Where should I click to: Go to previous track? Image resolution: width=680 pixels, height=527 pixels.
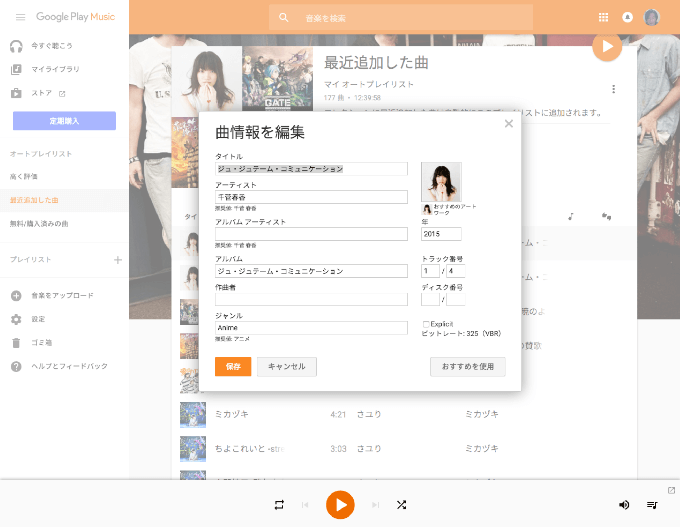coord(305,505)
